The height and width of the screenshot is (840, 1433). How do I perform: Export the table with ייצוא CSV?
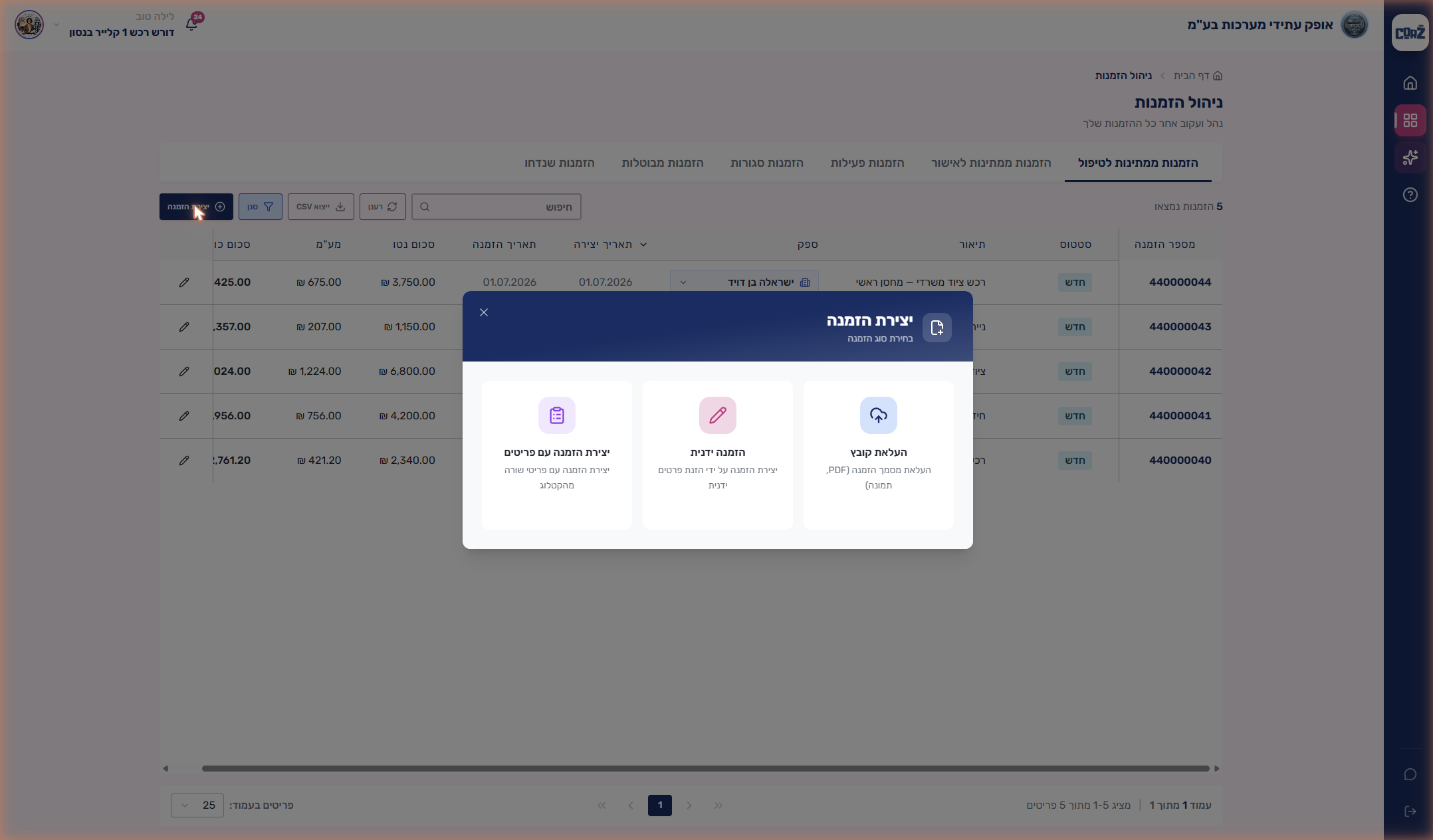pos(320,207)
